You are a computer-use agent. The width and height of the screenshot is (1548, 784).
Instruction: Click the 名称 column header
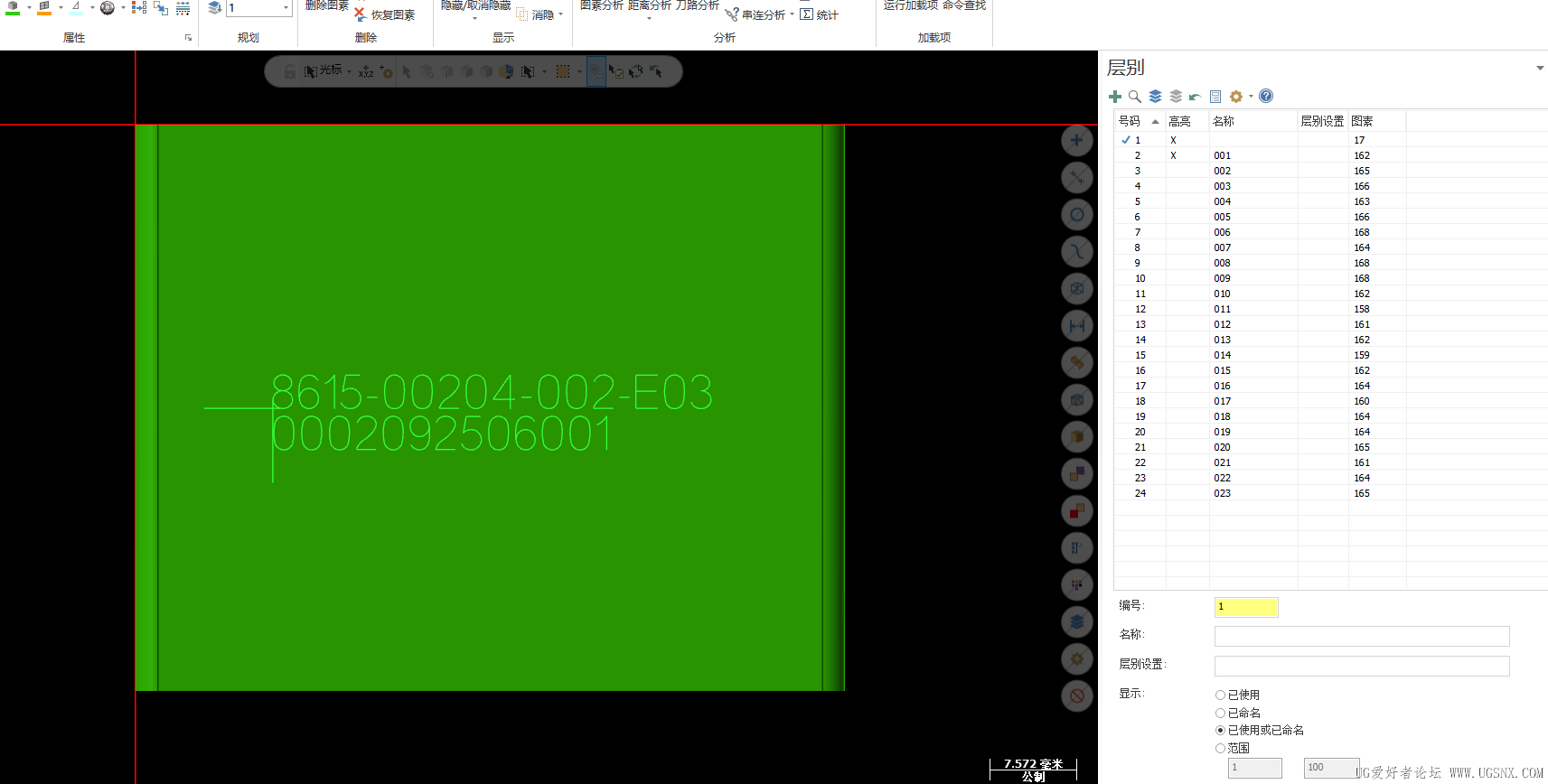click(x=1253, y=121)
